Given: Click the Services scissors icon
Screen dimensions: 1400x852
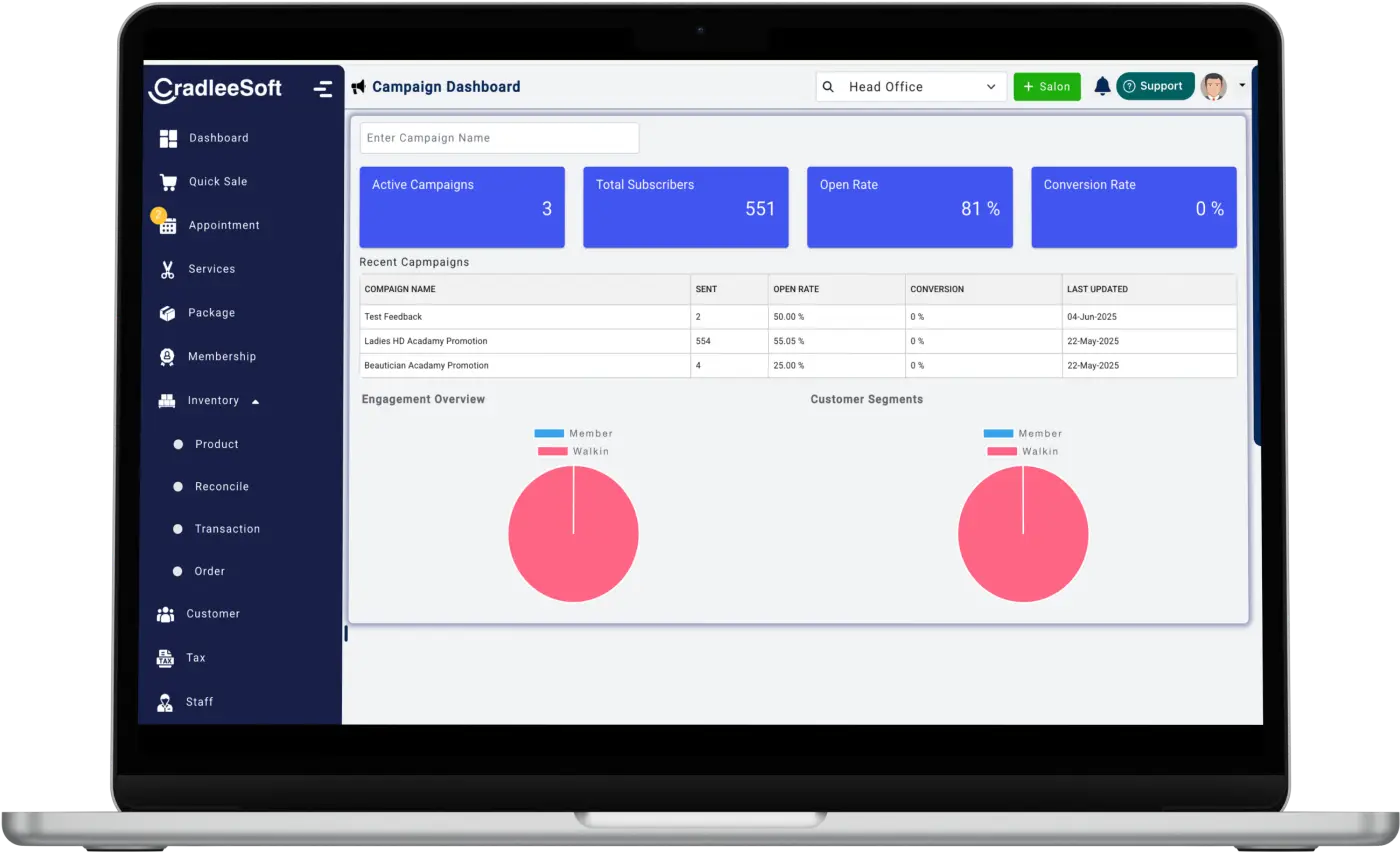Looking at the screenshot, I should (168, 269).
